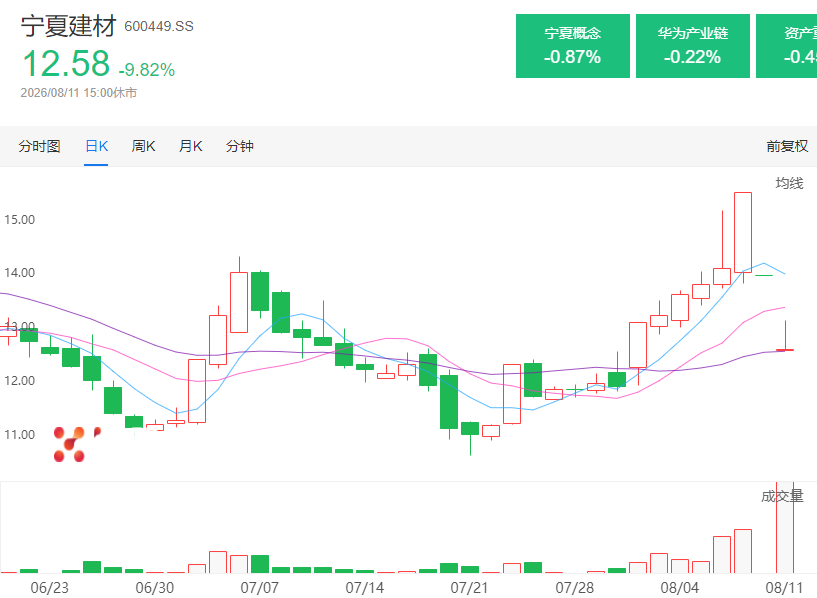The image size is (817, 598).
Task: Click the tallest volume bar near 08/11
Action: 785,527
